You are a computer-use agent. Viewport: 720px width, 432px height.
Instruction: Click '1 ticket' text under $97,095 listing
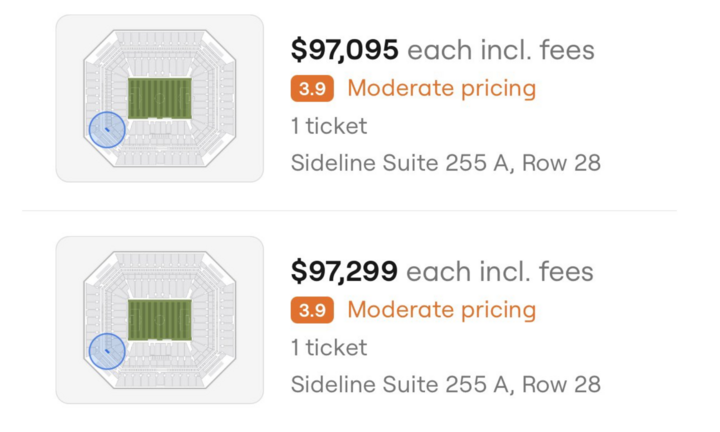(x=328, y=126)
